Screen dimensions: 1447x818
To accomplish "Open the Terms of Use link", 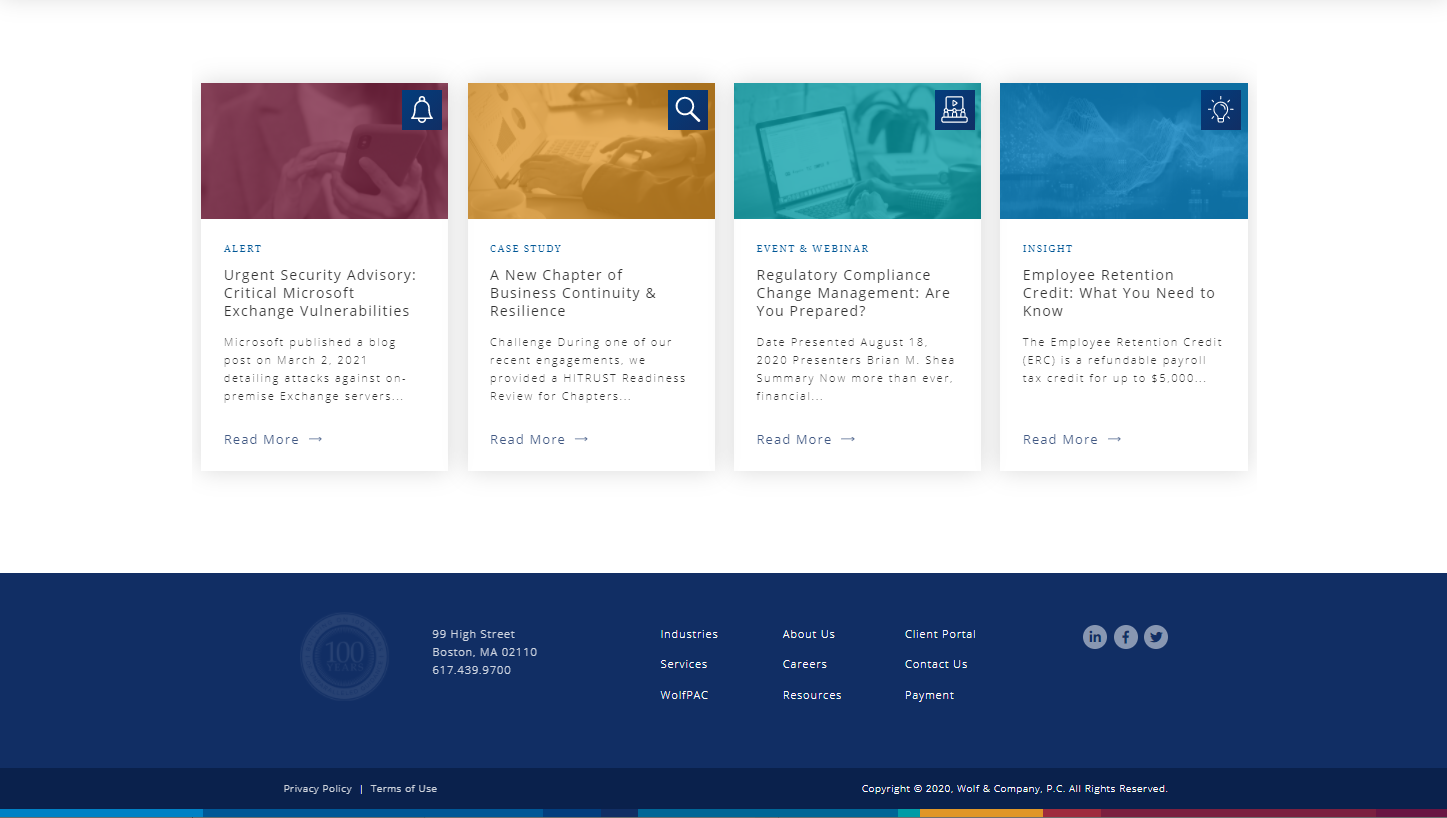I will pyautogui.click(x=404, y=789).
